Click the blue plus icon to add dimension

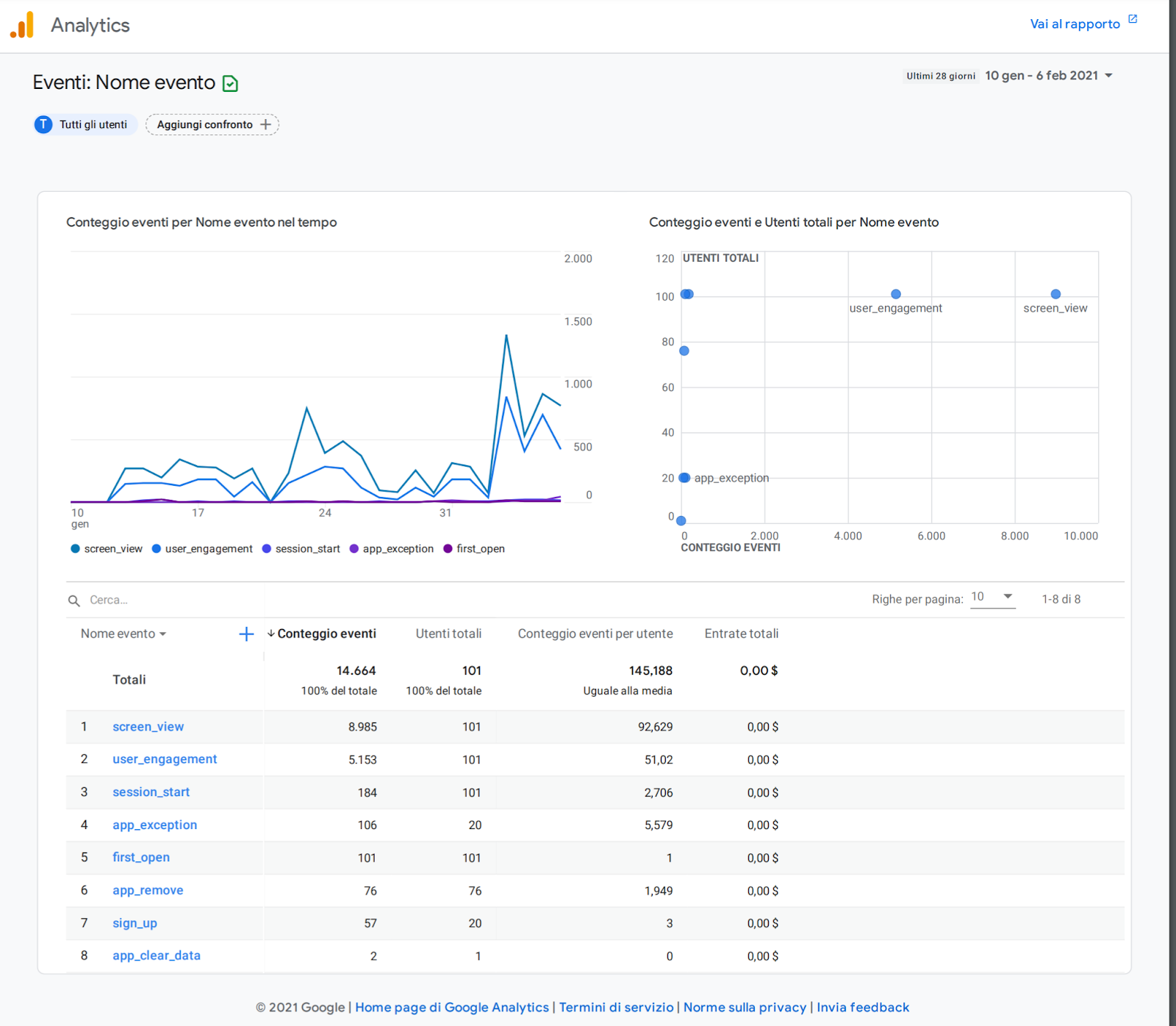point(246,634)
